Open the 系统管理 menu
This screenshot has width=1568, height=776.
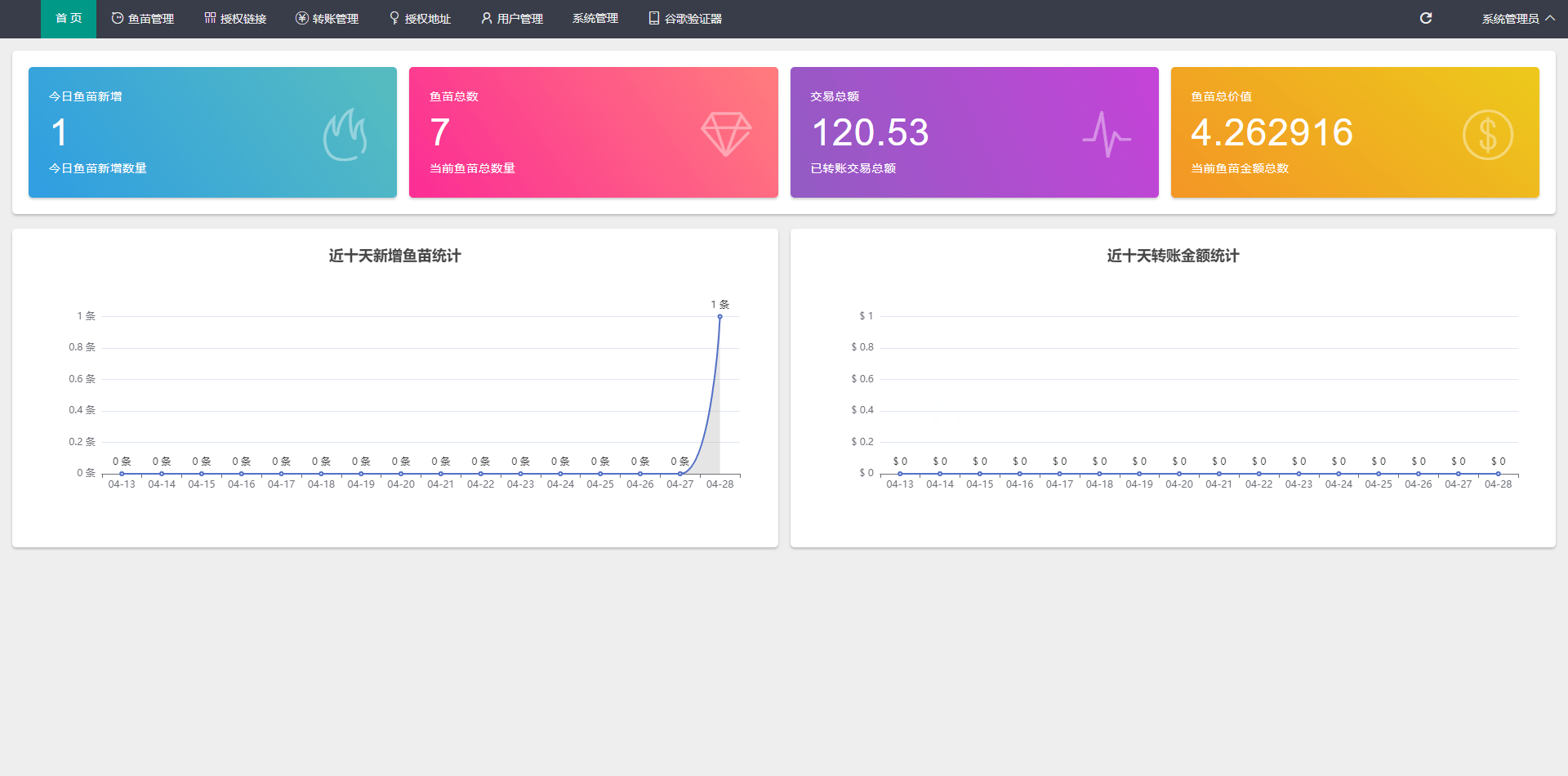(x=595, y=19)
